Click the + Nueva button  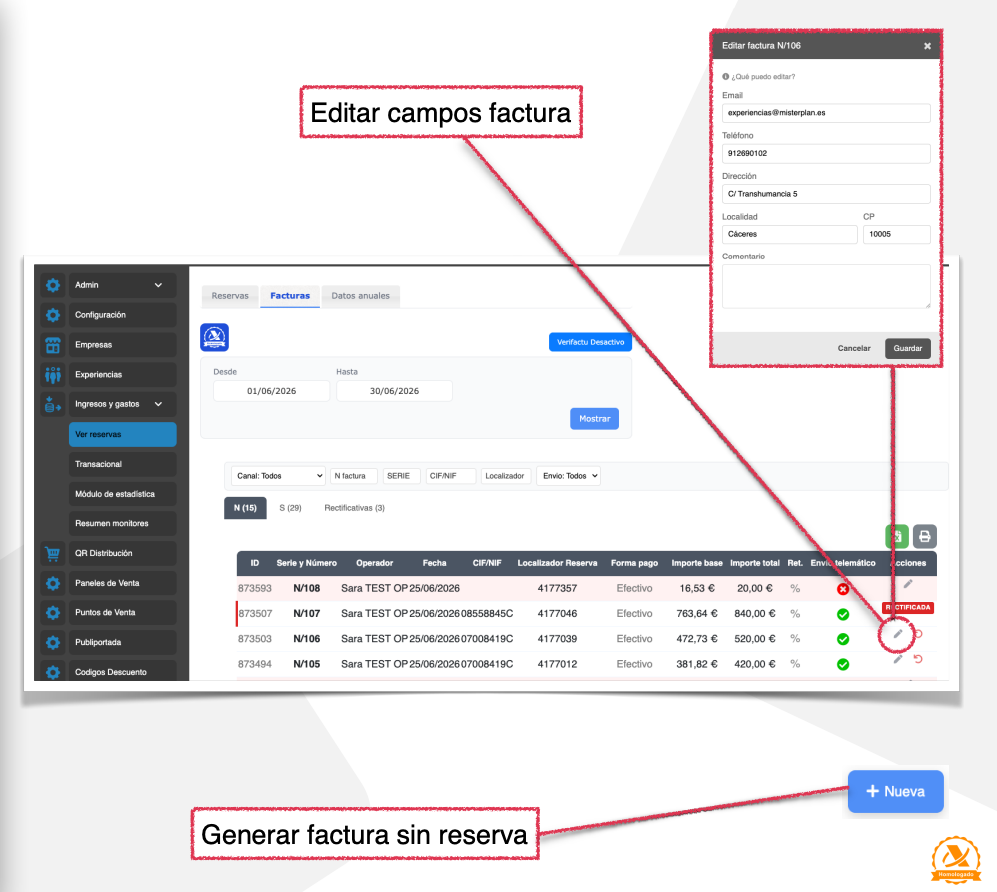point(895,792)
